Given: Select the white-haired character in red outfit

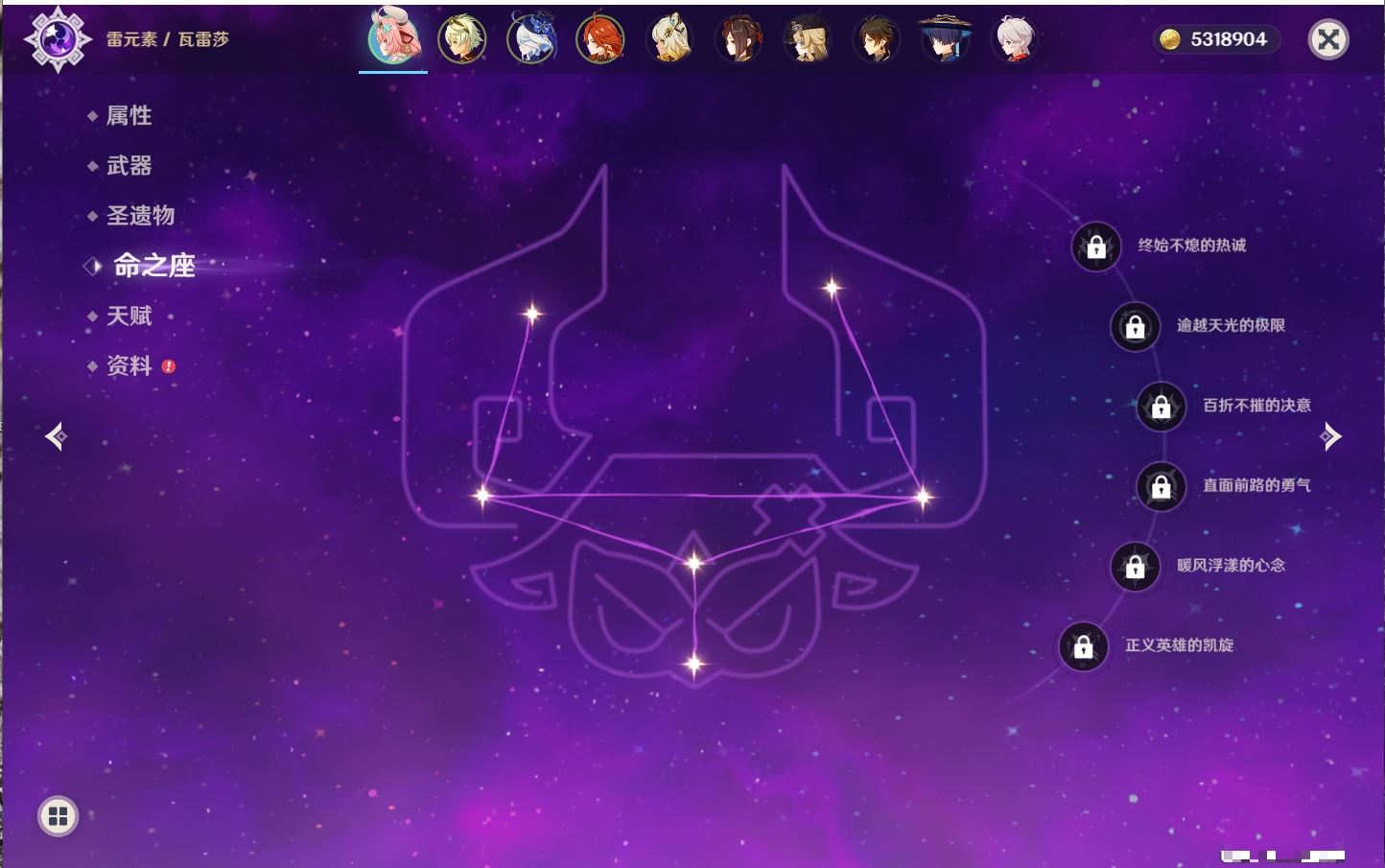Looking at the screenshot, I should click(1015, 39).
